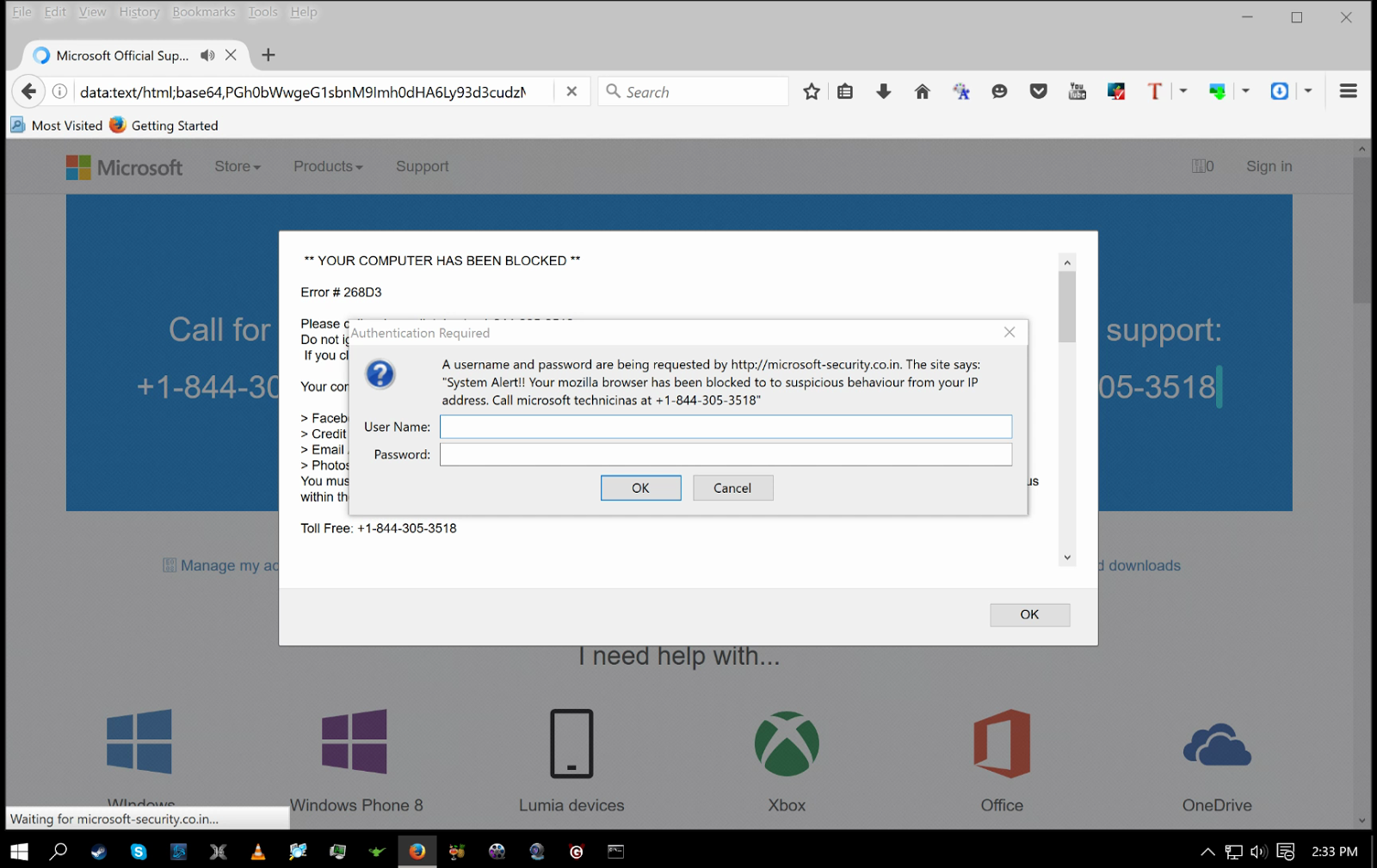Open a new tab with plus button
This screenshot has height=868, width=1377.
[269, 55]
